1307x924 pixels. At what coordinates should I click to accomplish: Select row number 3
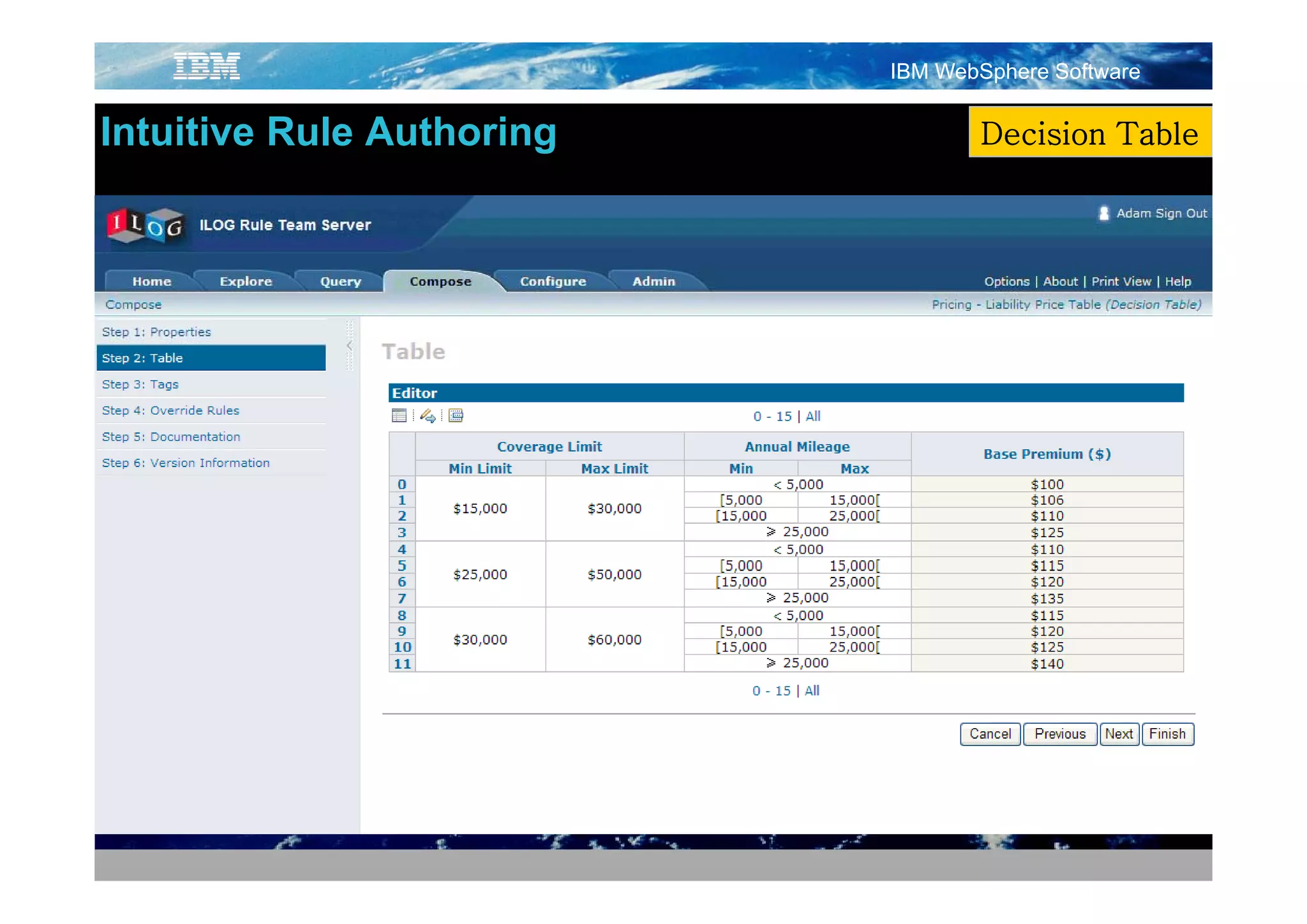(x=402, y=532)
